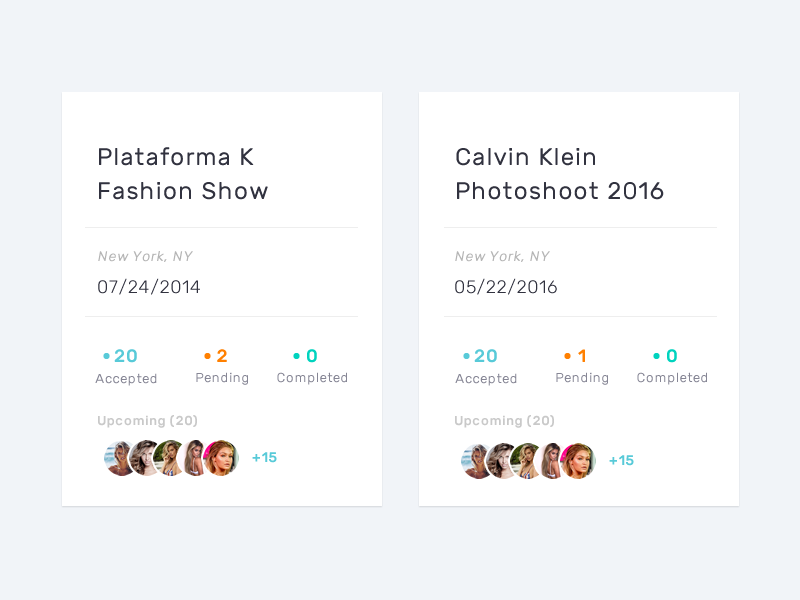
Task: Open Calvin Klein Photoshoot 2016 title
Action: pyautogui.click(x=559, y=174)
